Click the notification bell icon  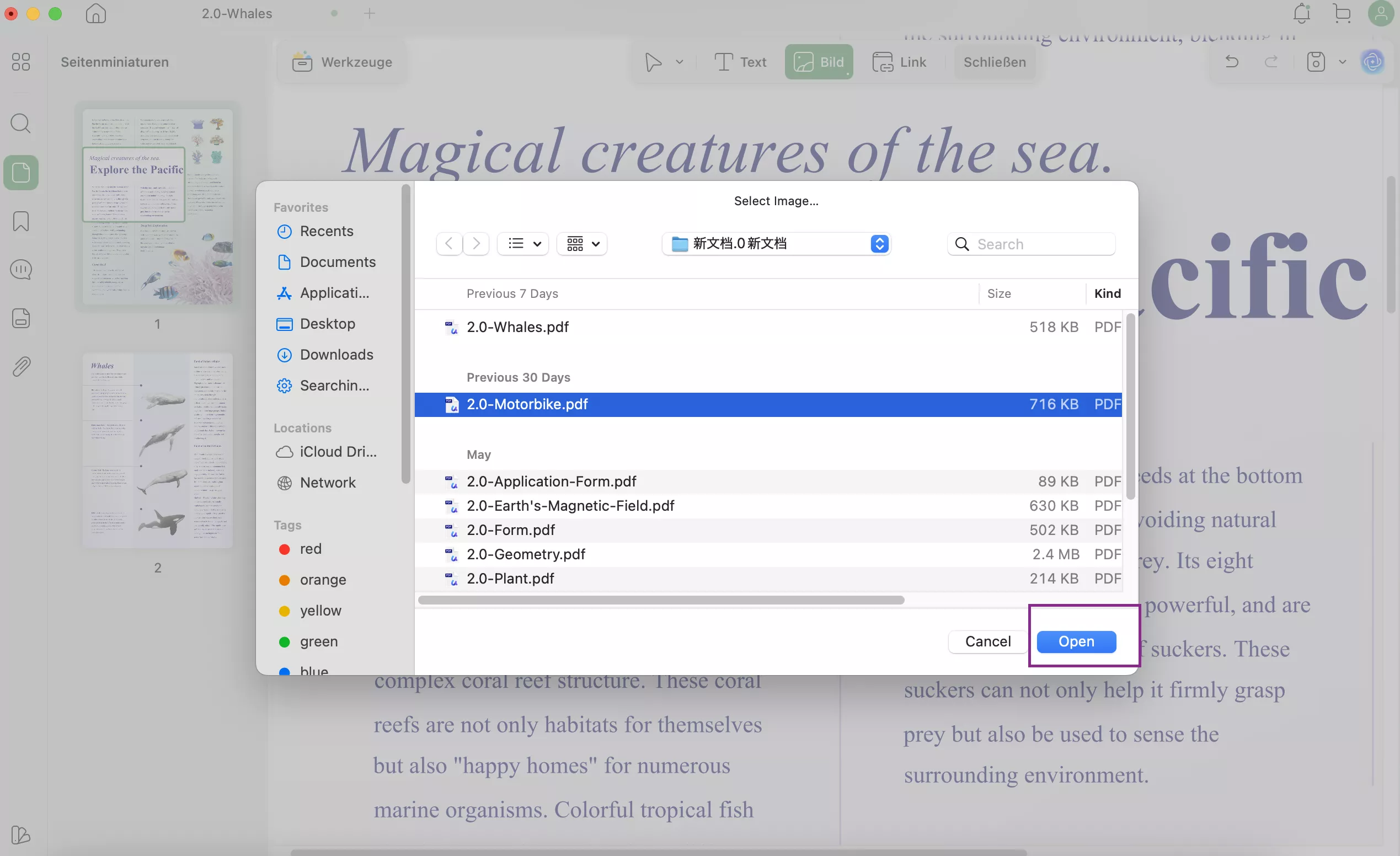click(x=1301, y=14)
